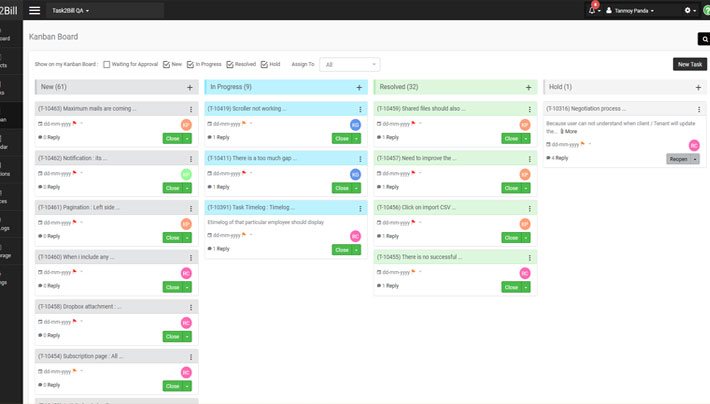Open the settings gear in the top bar
The image size is (710, 404).
[x=687, y=10]
